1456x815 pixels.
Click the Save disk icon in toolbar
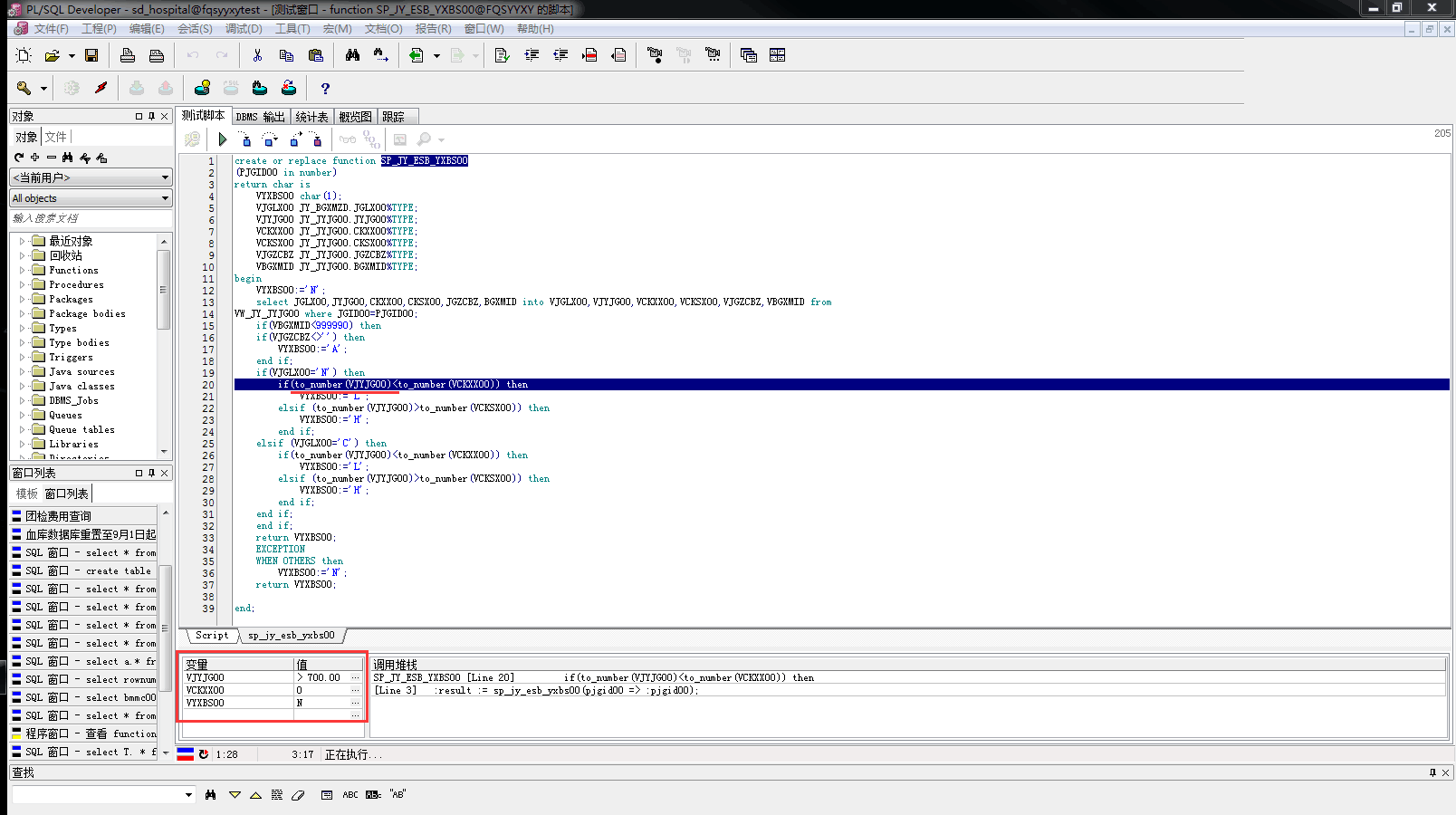tap(91, 55)
